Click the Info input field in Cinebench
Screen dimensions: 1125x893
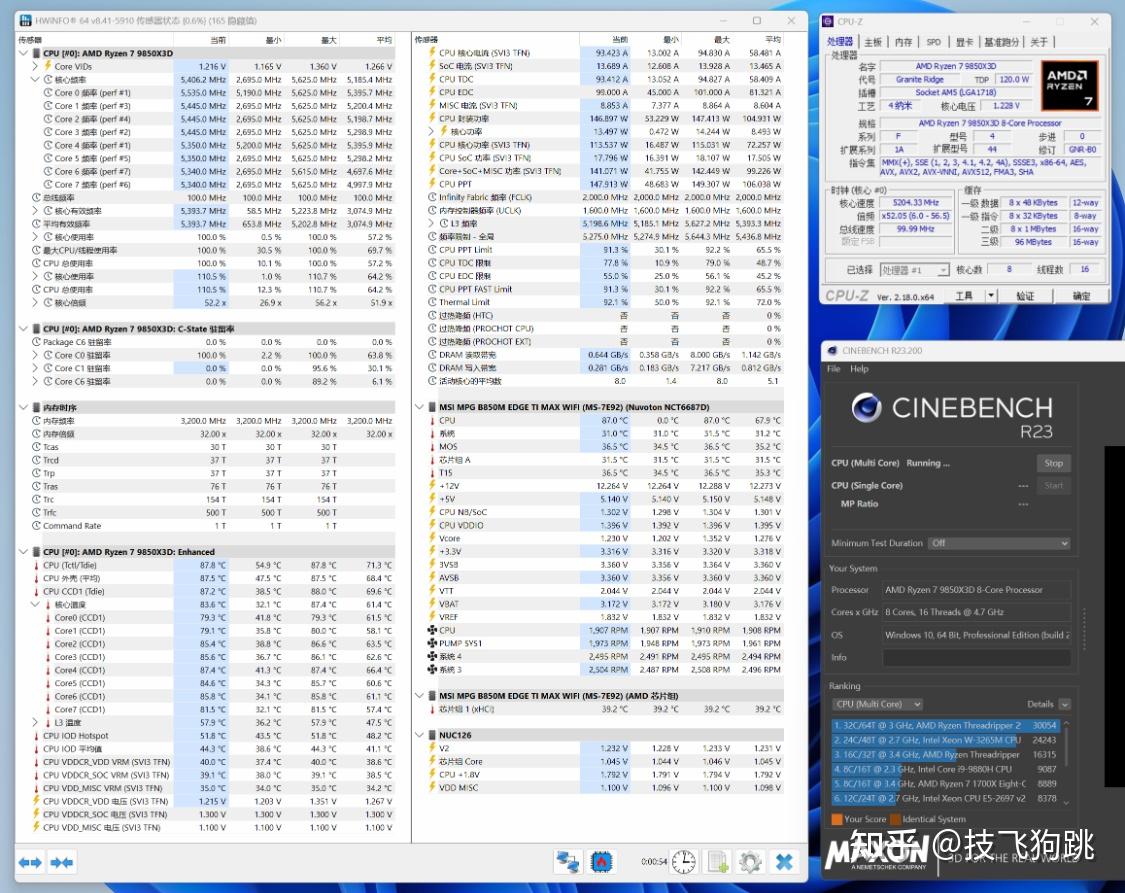pos(976,657)
